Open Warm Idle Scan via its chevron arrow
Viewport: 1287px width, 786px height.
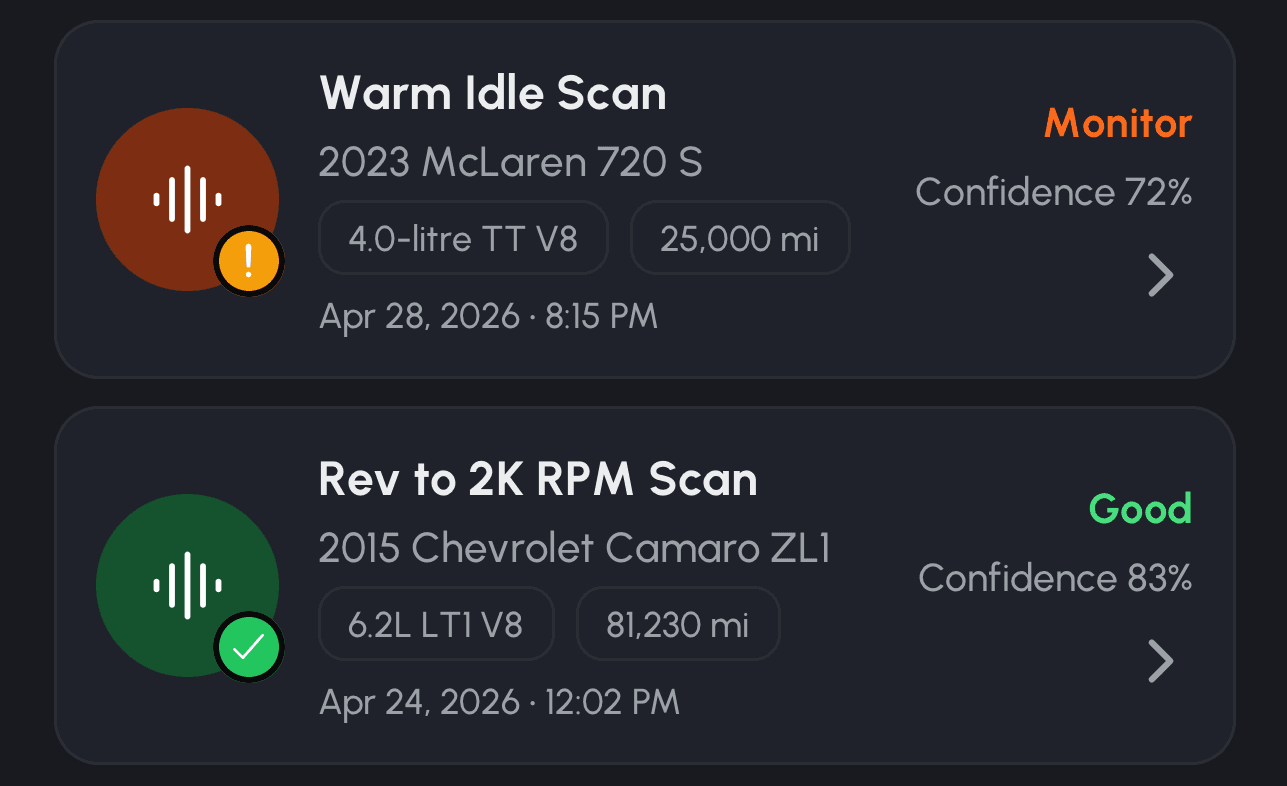click(1160, 275)
